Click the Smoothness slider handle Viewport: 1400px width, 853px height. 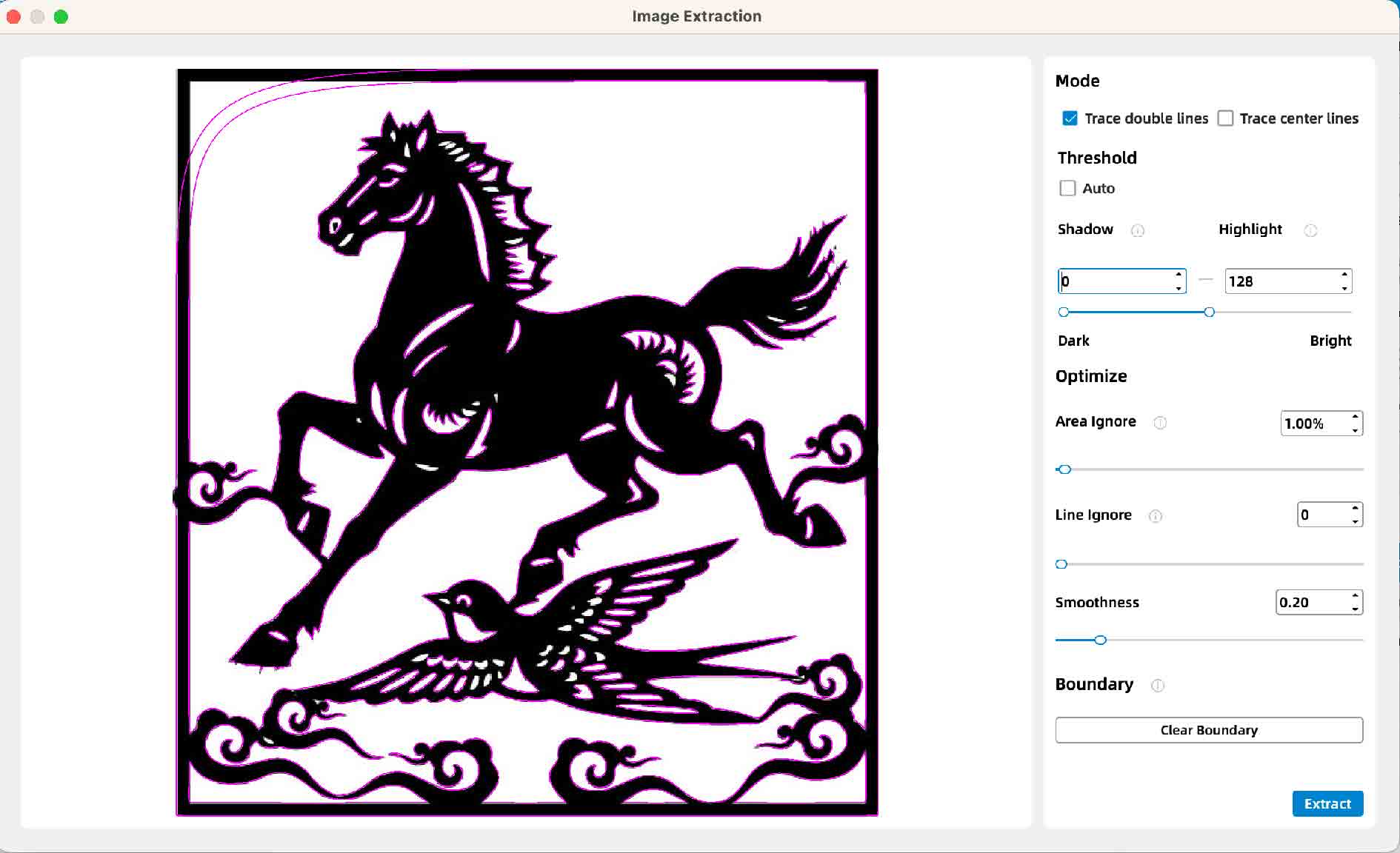pyautogui.click(x=1101, y=640)
